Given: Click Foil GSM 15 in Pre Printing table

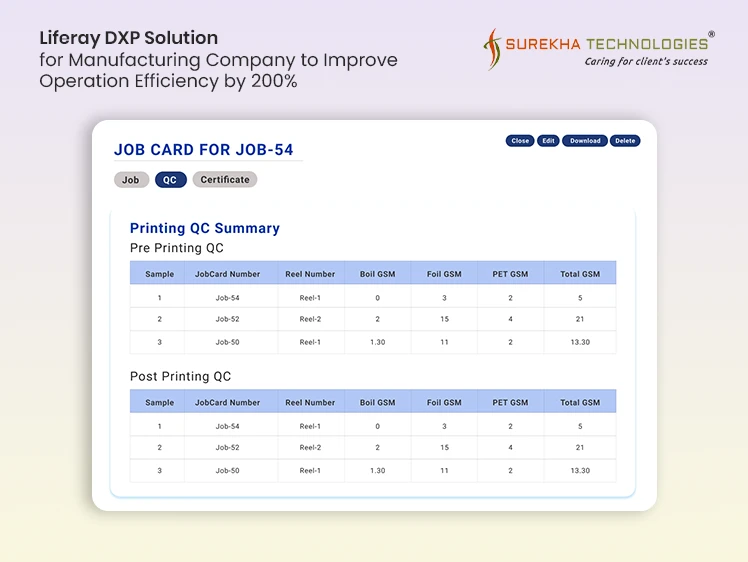Looking at the screenshot, I should point(444,319).
